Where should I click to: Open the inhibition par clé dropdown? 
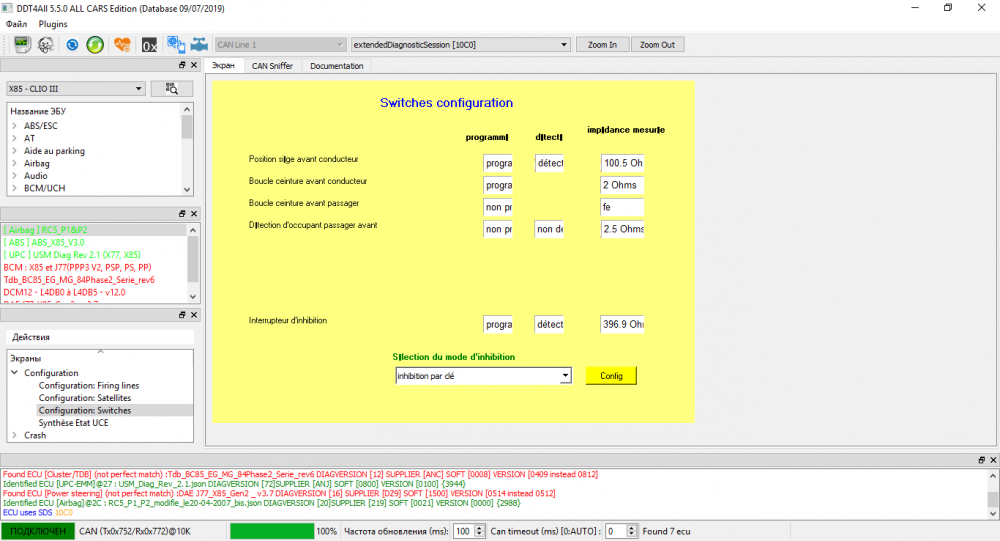(x=483, y=376)
